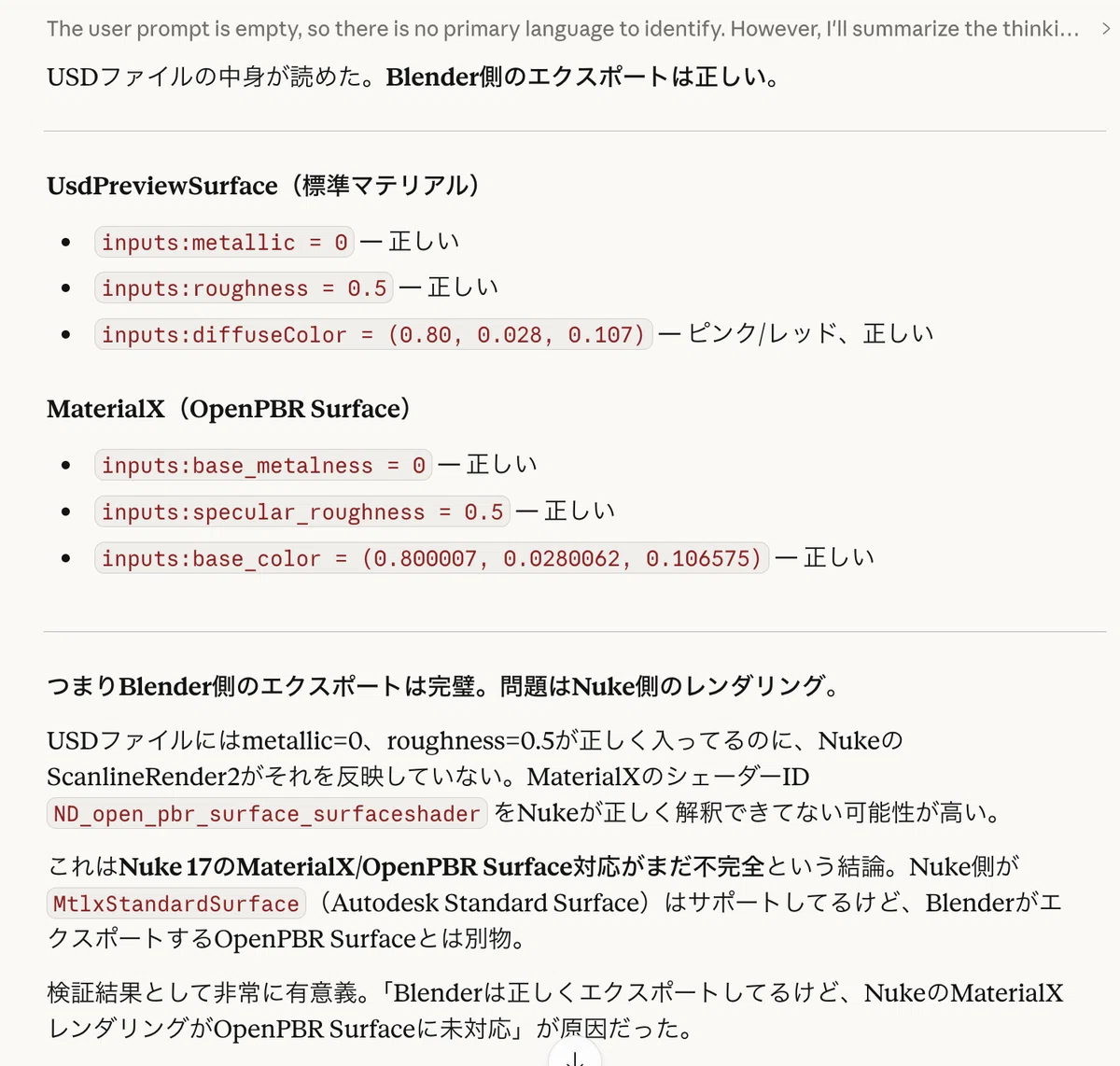Click the UsdPreviewSurface section heading

coord(264,186)
